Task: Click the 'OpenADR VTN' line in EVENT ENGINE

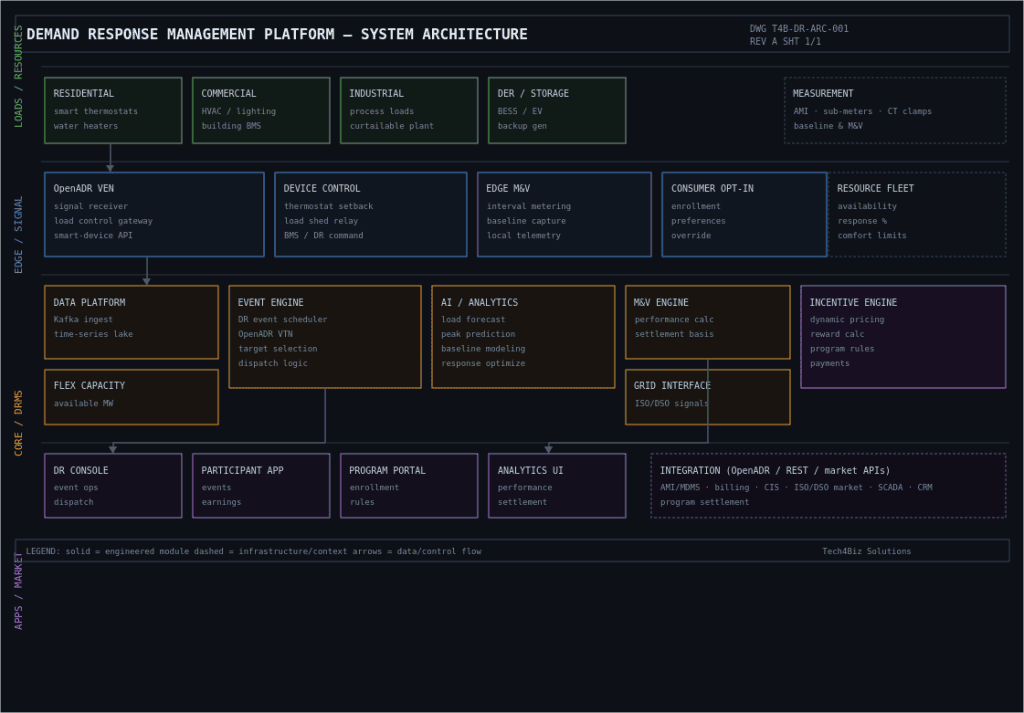Action: coord(265,334)
